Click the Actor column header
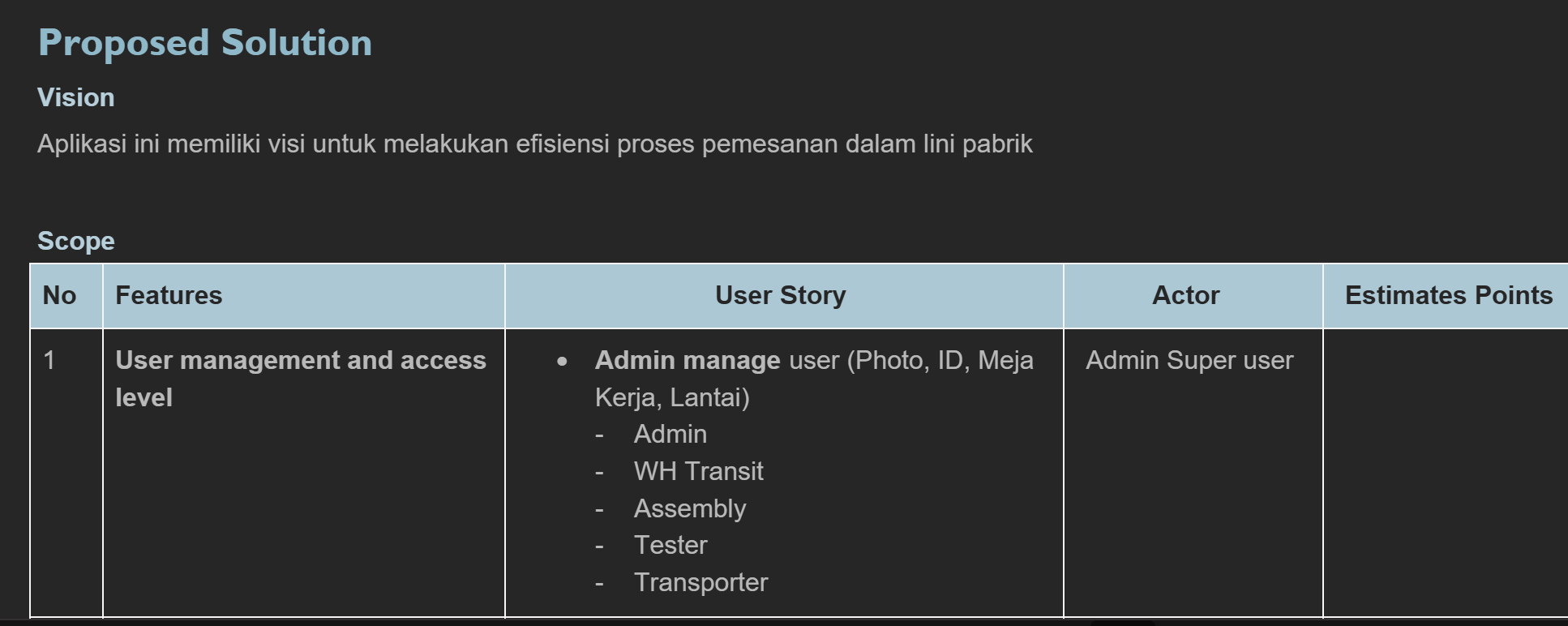1568x626 pixels. (x=1193, y=296)
